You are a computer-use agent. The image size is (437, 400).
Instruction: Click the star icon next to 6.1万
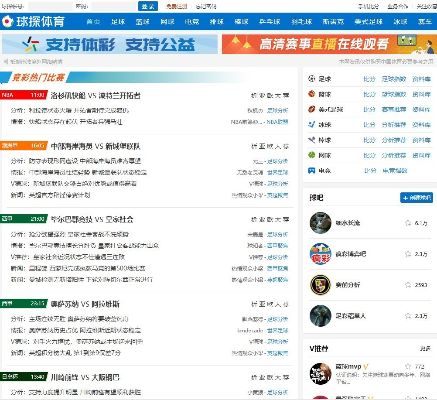[x=407, y=223]
